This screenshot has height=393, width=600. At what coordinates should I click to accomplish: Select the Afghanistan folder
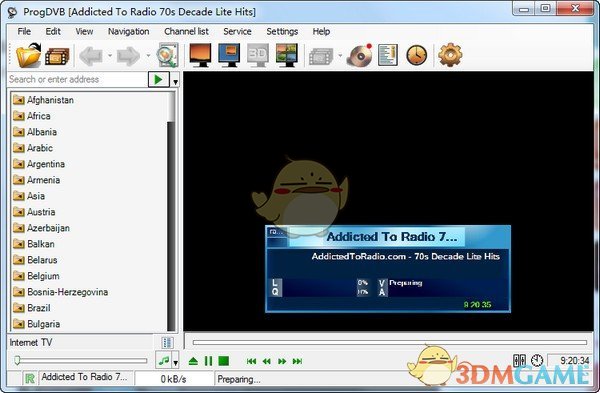point(43,100)
